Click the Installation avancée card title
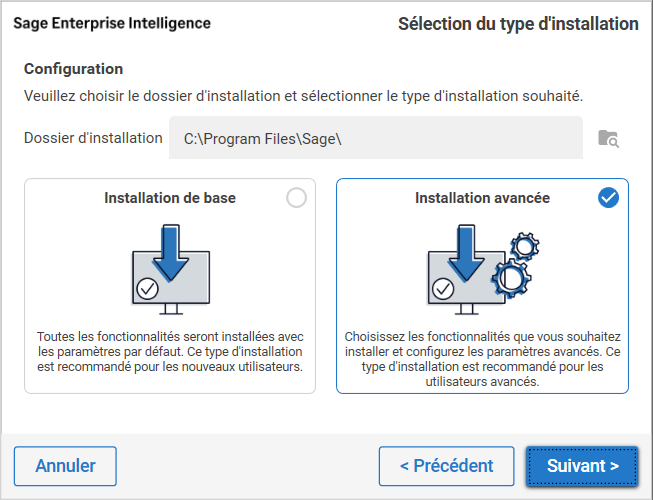The width and height of the screenshot is (653, 500). click(x=482, y=198)
